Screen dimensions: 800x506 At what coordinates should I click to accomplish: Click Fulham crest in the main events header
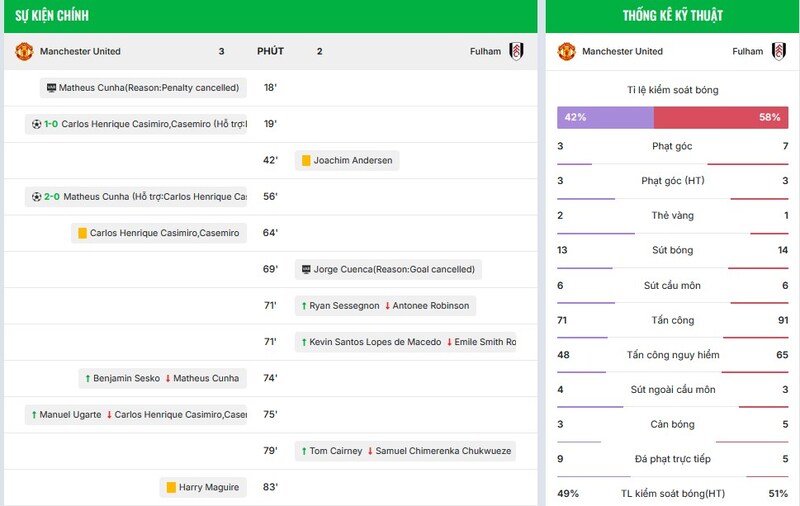[x=517, y=51]
